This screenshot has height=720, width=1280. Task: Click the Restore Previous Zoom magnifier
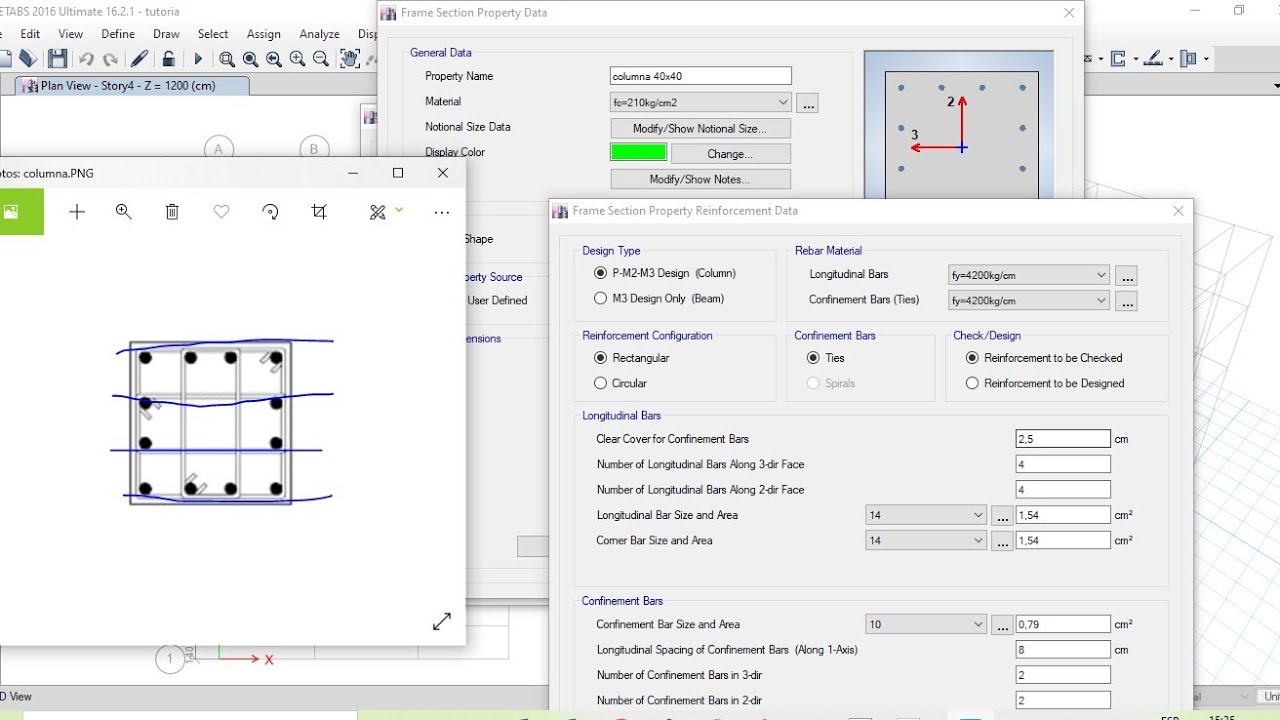274,59
